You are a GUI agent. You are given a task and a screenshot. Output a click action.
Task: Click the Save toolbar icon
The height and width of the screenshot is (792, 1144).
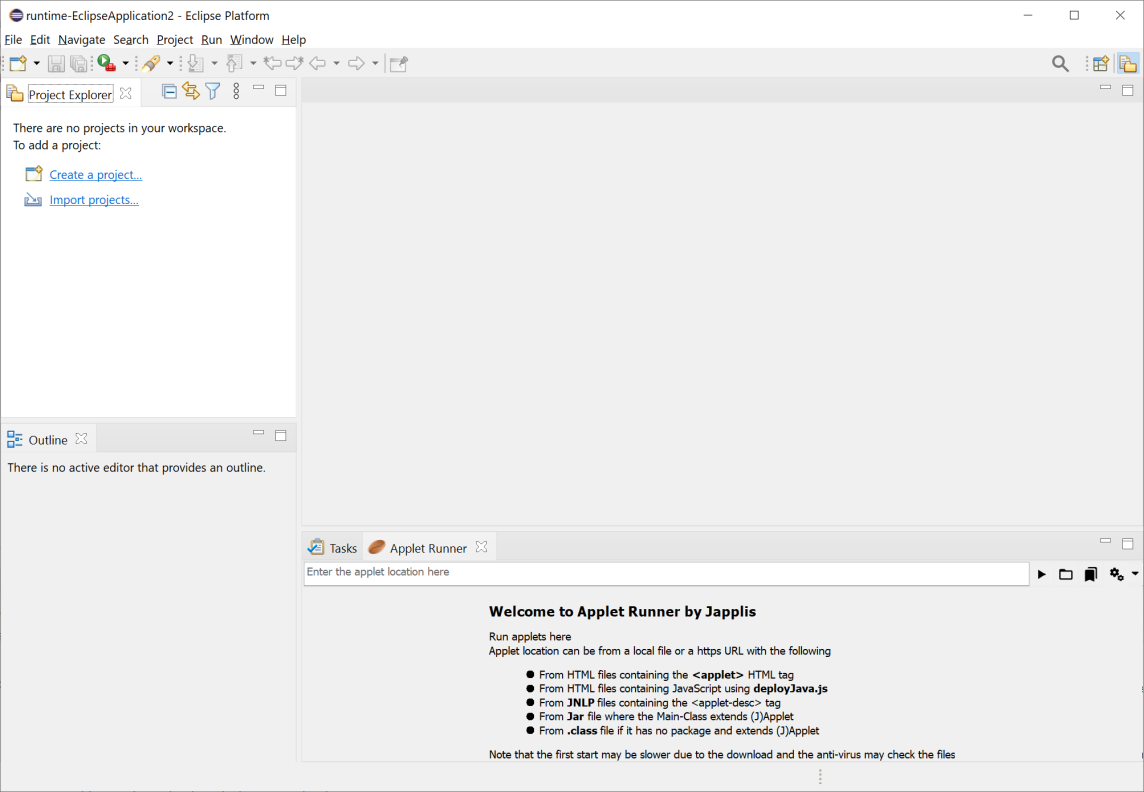[x=56, y=63]
